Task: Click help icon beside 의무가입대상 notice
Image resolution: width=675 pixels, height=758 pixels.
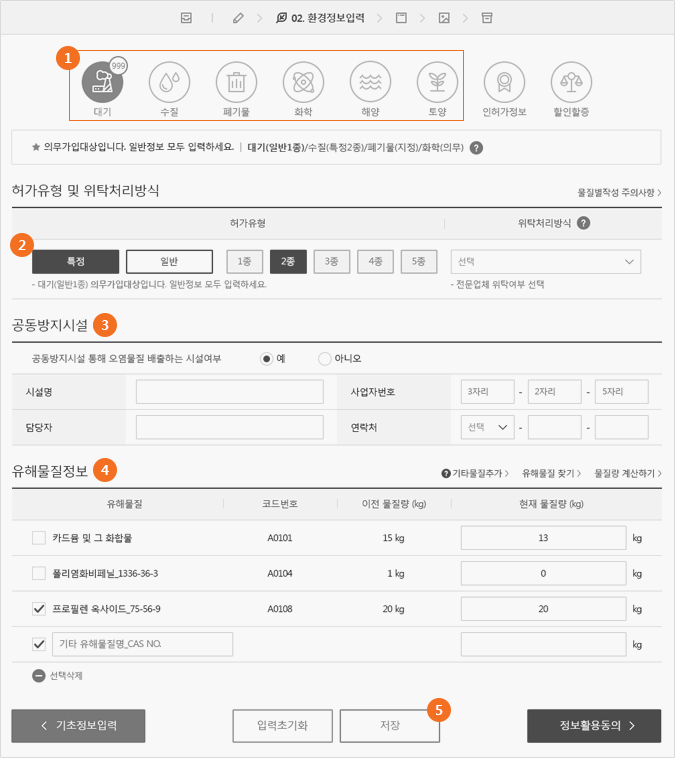Action: coord(476,147)
